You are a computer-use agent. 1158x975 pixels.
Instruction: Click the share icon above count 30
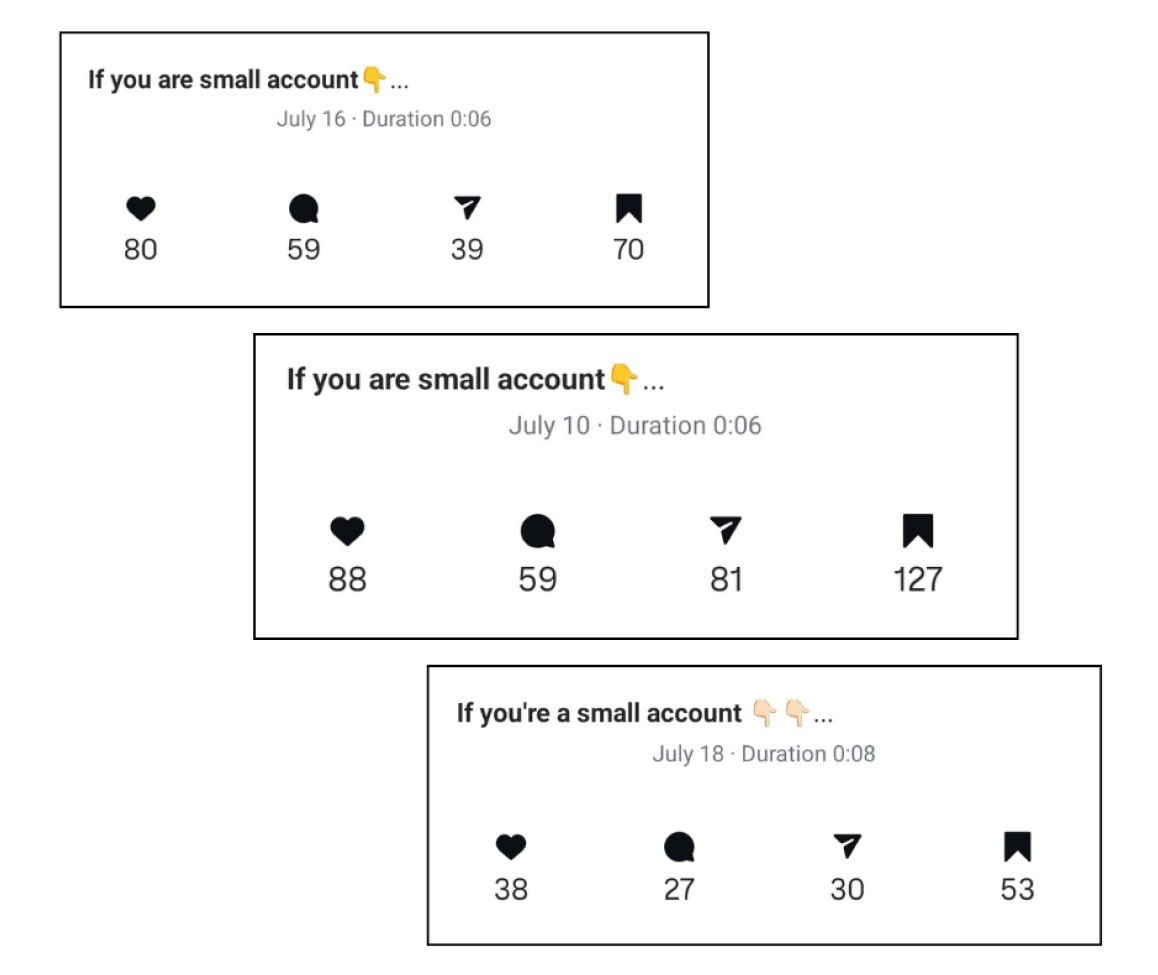[x=847, y=846]
